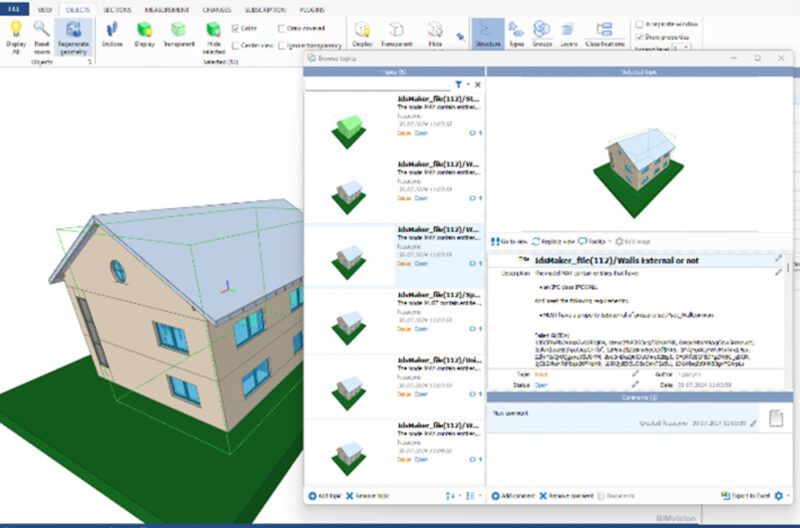
Task: Edit the topic title with pencil icon
Action: [779, 259]
